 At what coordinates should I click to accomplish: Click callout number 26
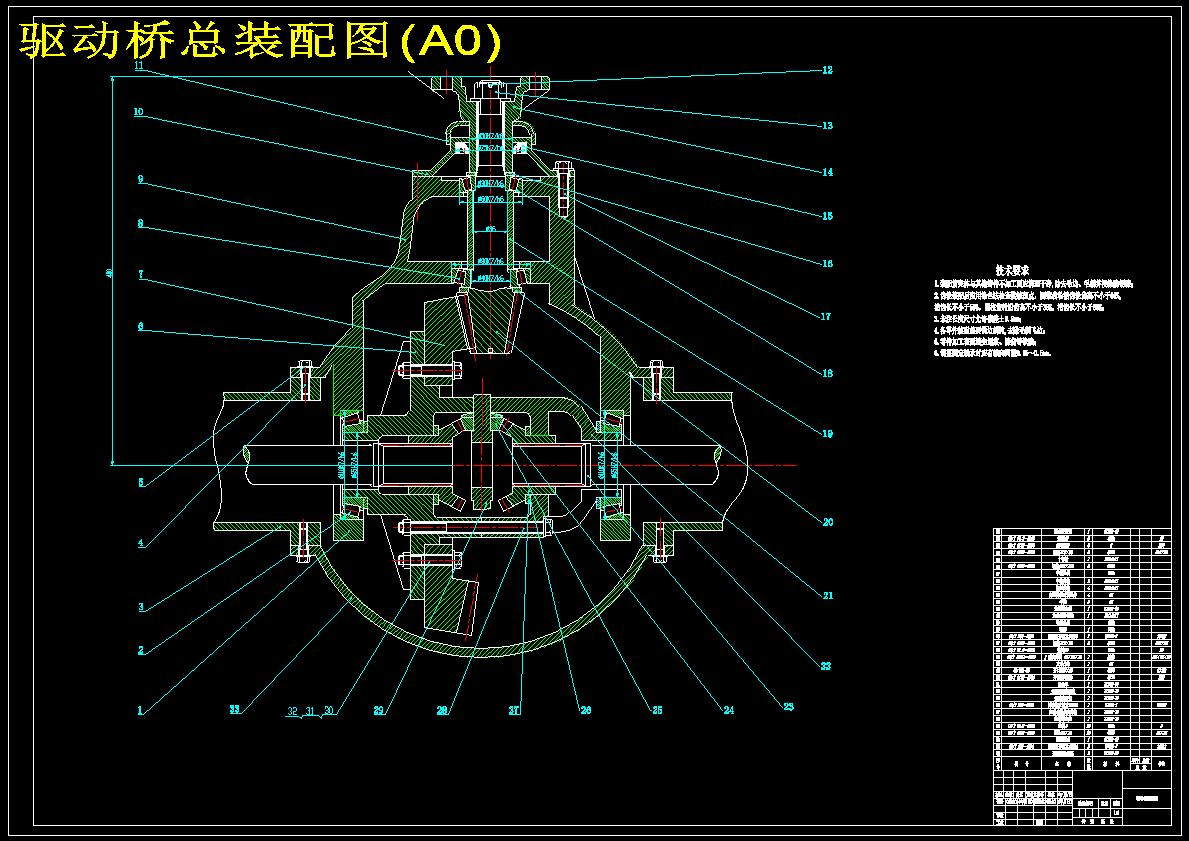click(x=585, y=711)
